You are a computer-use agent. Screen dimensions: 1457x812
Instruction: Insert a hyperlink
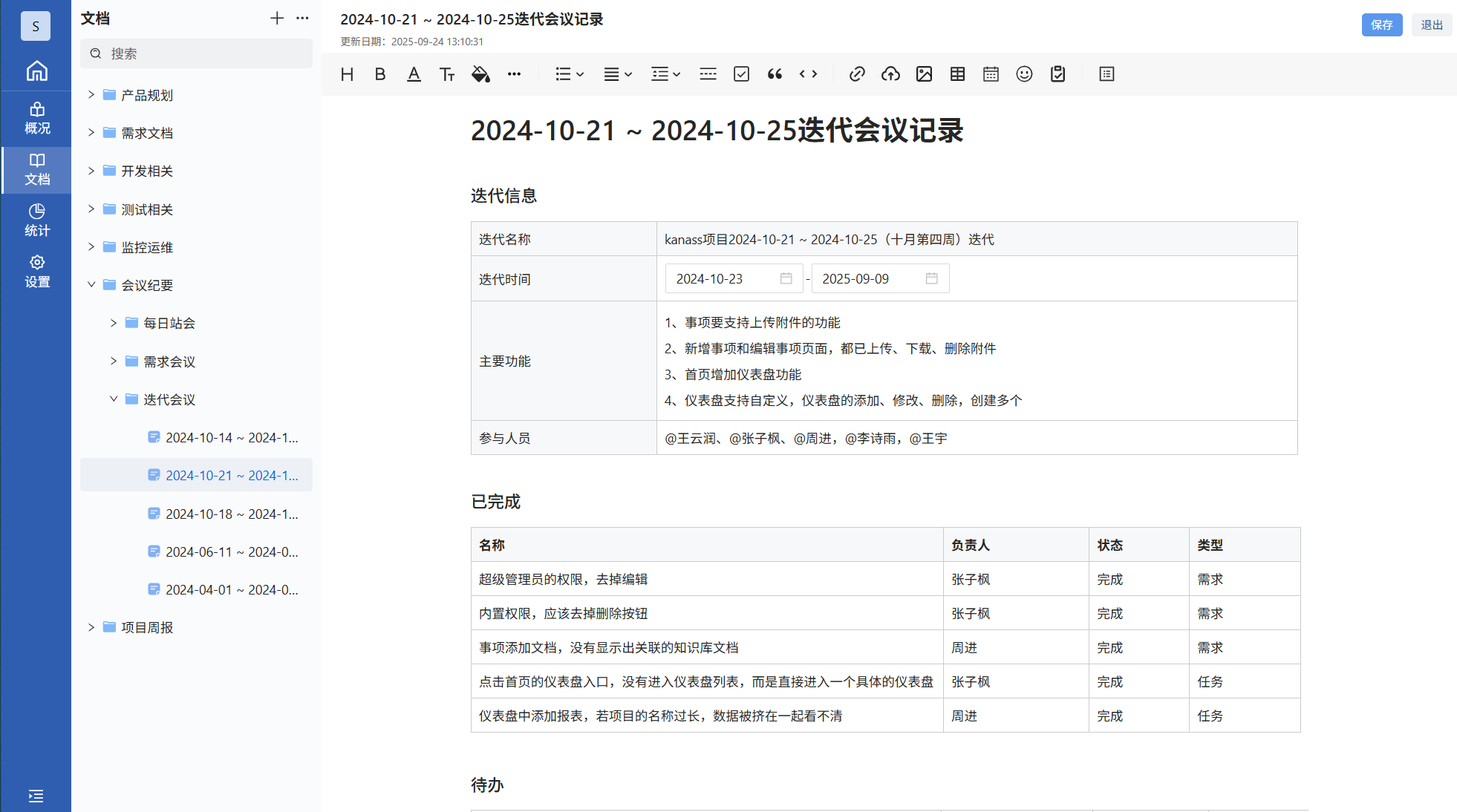(857, 73)
